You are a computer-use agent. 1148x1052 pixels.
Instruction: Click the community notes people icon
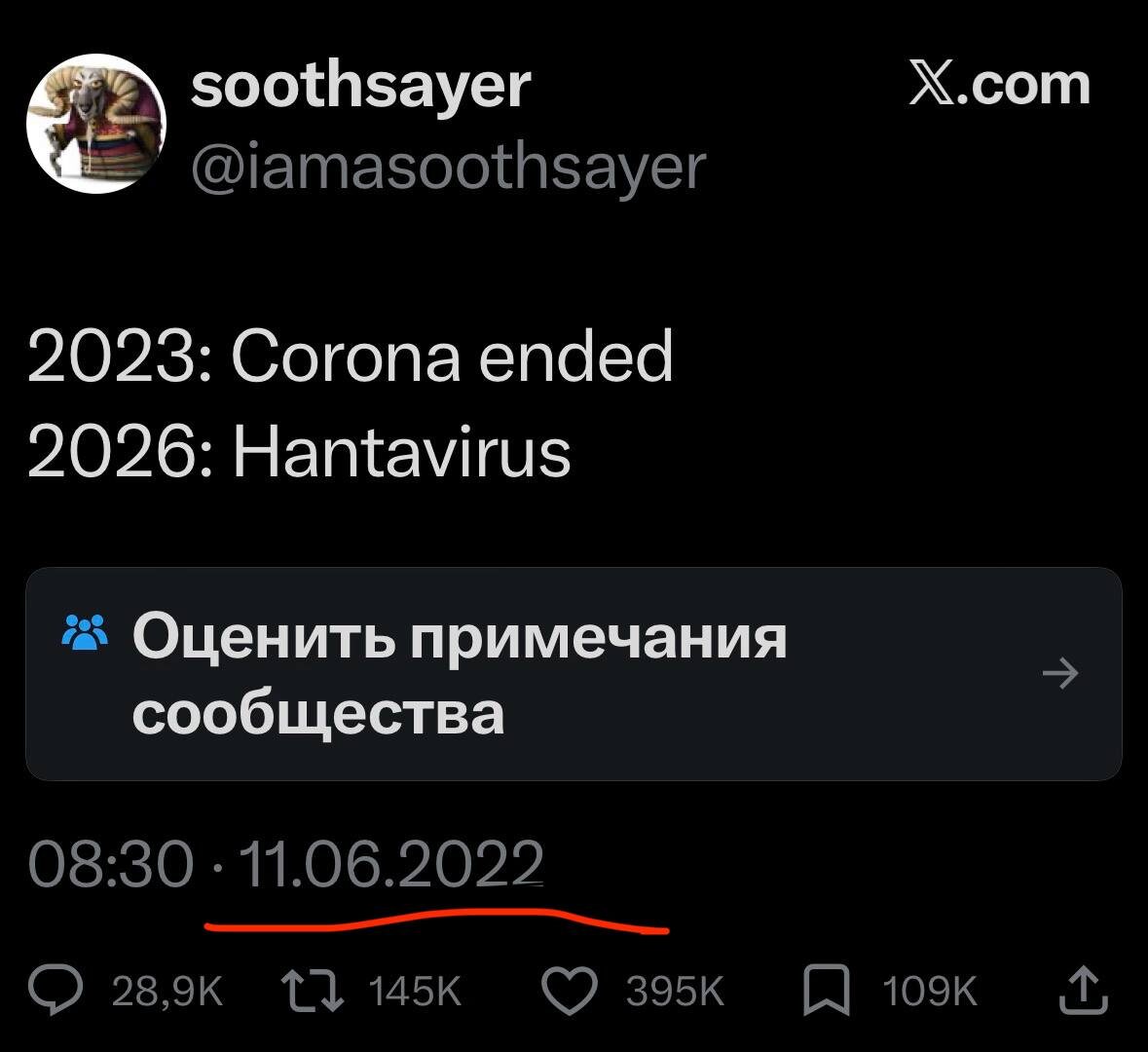86,633
